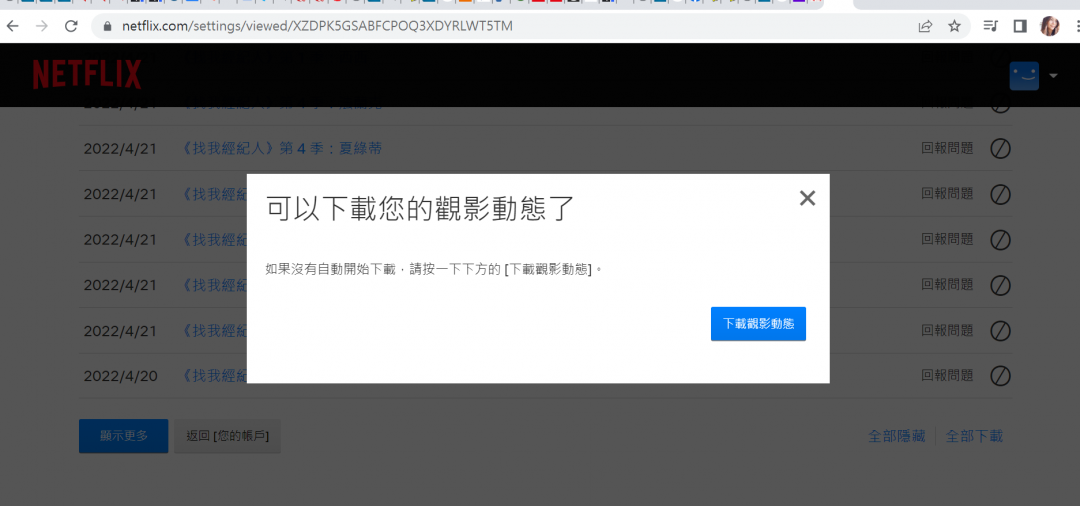Viewport: 1080px width, 506px height.
Task: Open the 《找我經紀人》第4季：夏綠蒂 title link
Action: tap(281, 148)
